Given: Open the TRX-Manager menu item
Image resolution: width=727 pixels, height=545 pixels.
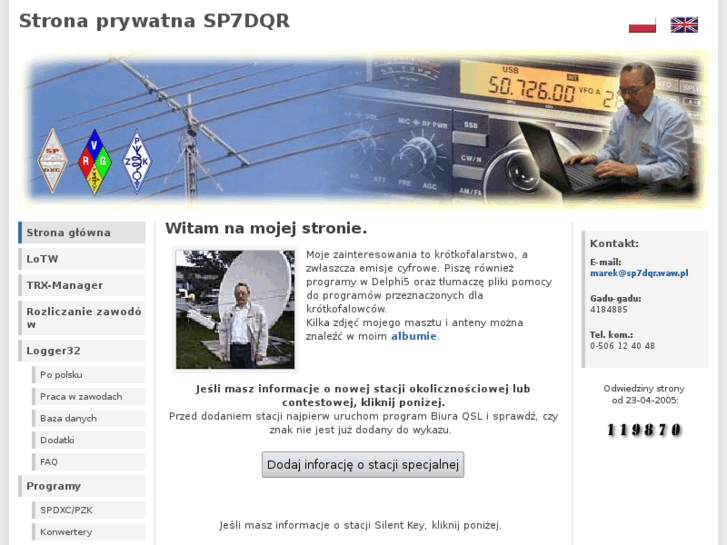Looking at the screenshot, I should pyautogui.click(x=82, y=285).
